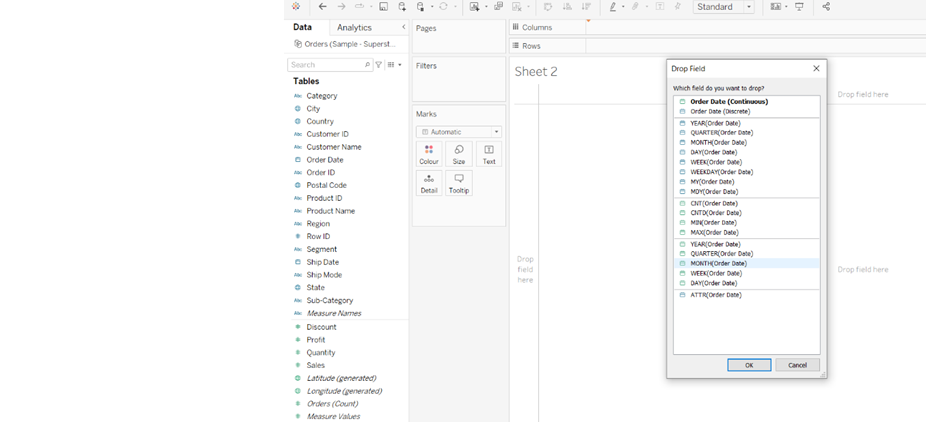926x422 pixels.
Task: Click OK in the Drop Field dialog
Action: 749,365
